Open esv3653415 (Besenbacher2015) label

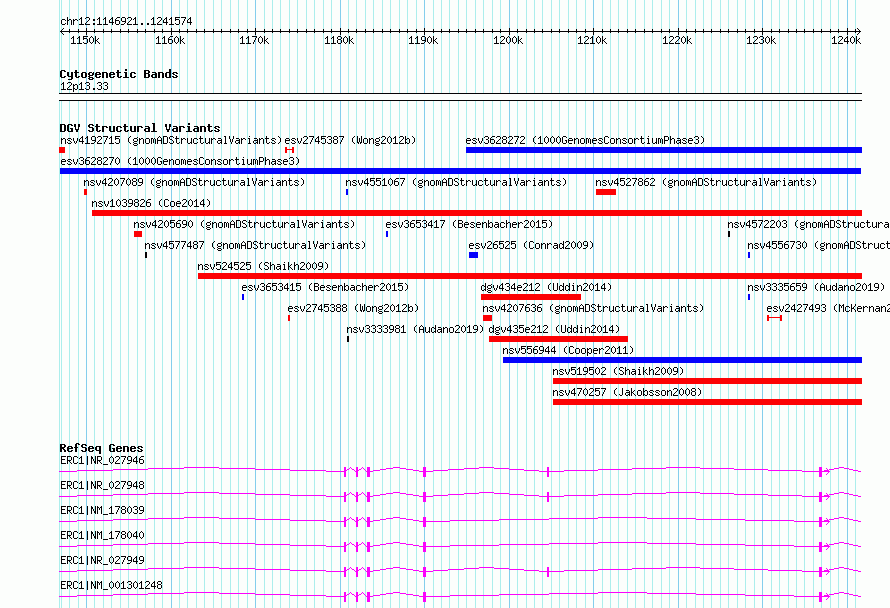[x=325, y=287]
